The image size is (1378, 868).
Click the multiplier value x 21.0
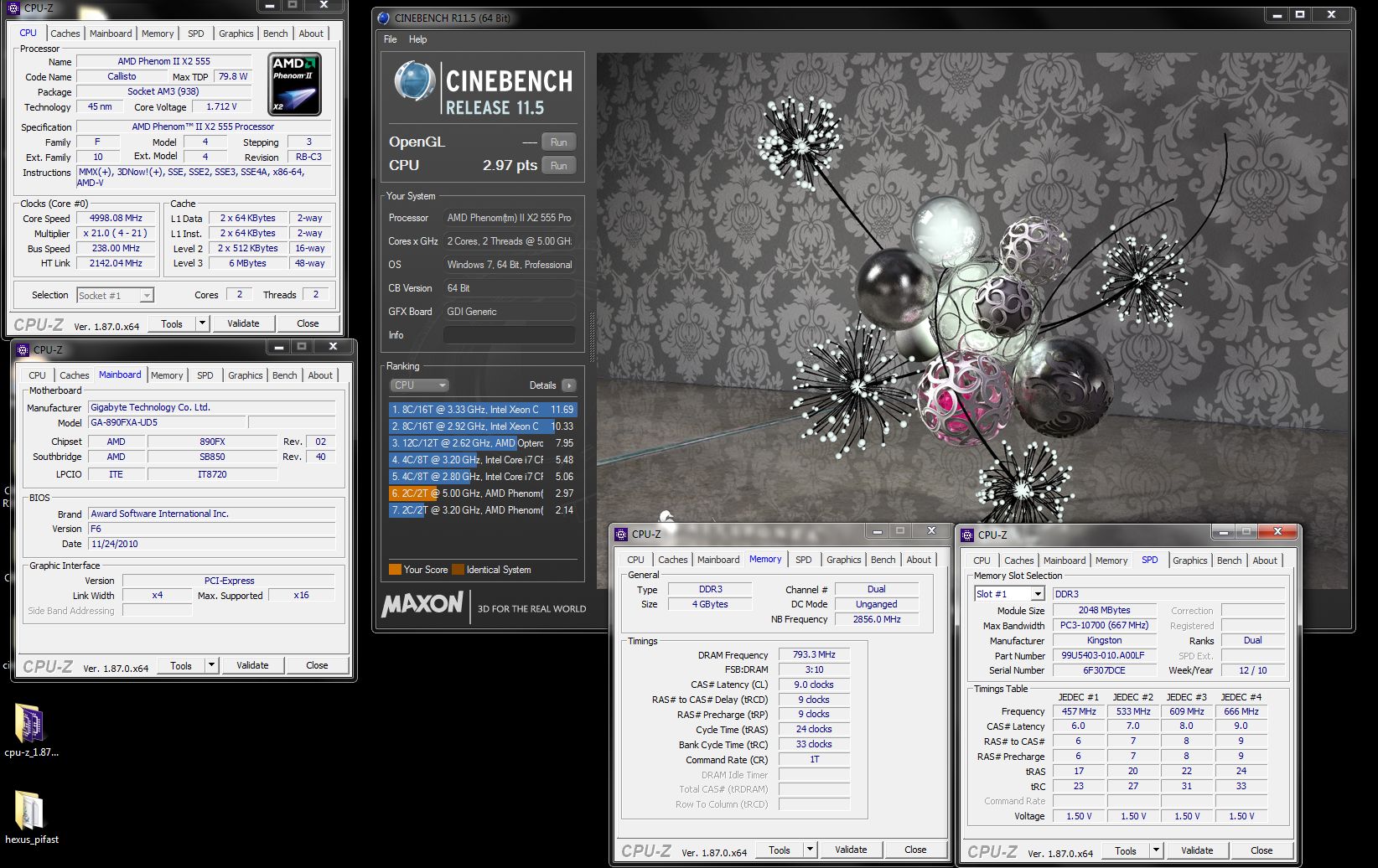click(116, 233)
